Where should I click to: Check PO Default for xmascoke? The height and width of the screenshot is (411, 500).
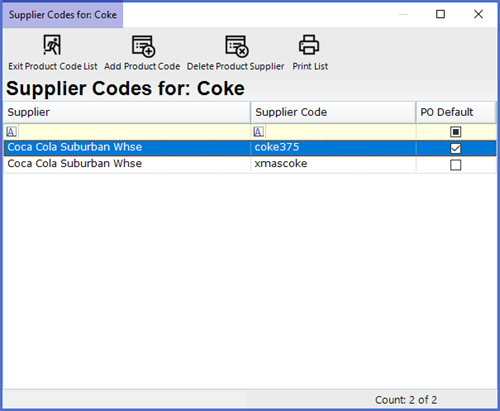coord(455,165)
